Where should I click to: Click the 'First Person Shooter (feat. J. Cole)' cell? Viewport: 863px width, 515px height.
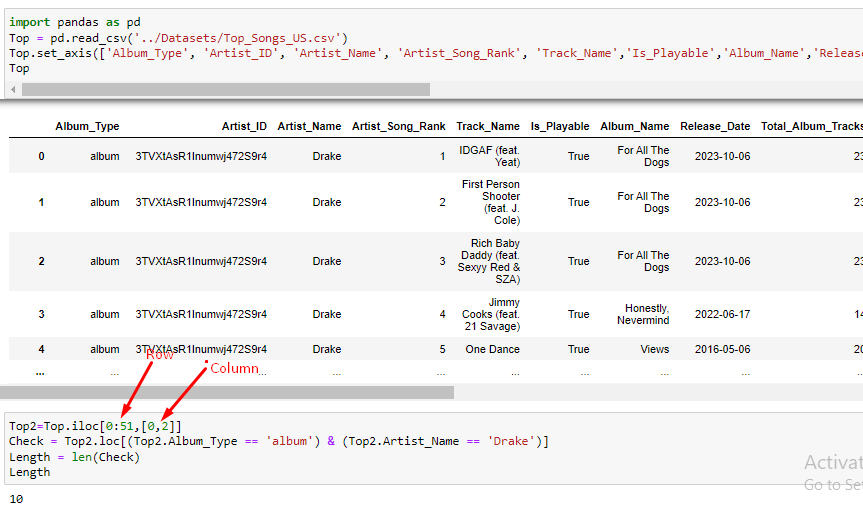[x=490, y=202]
